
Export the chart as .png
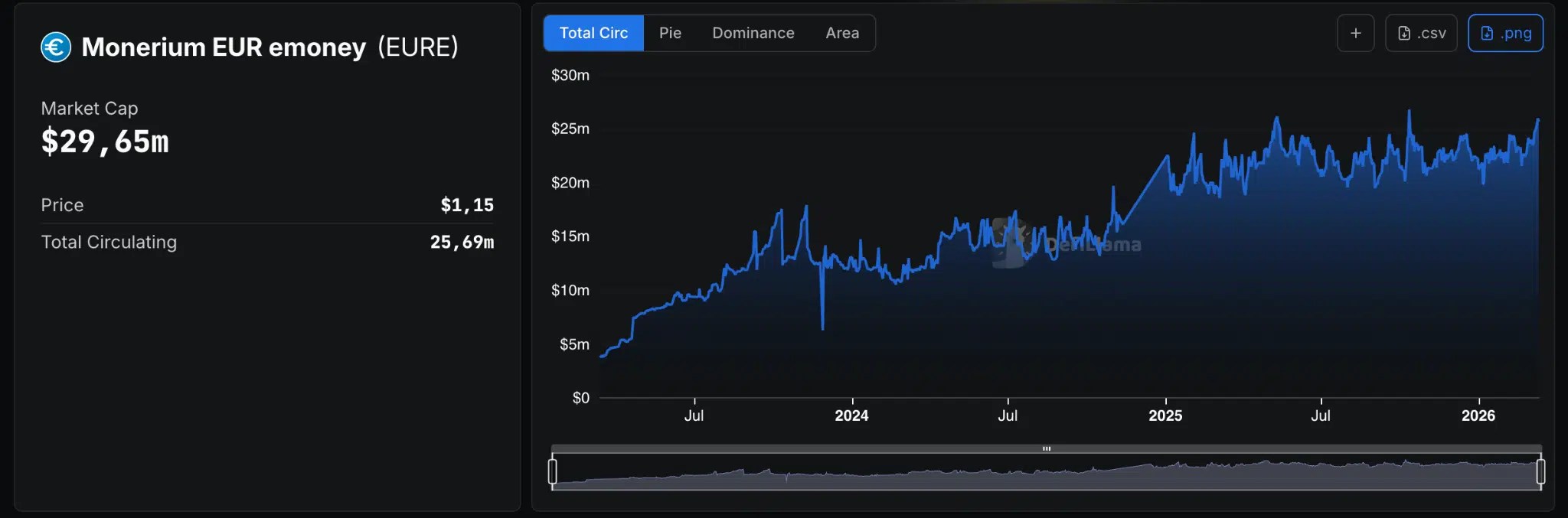[x=1505, y=33]
